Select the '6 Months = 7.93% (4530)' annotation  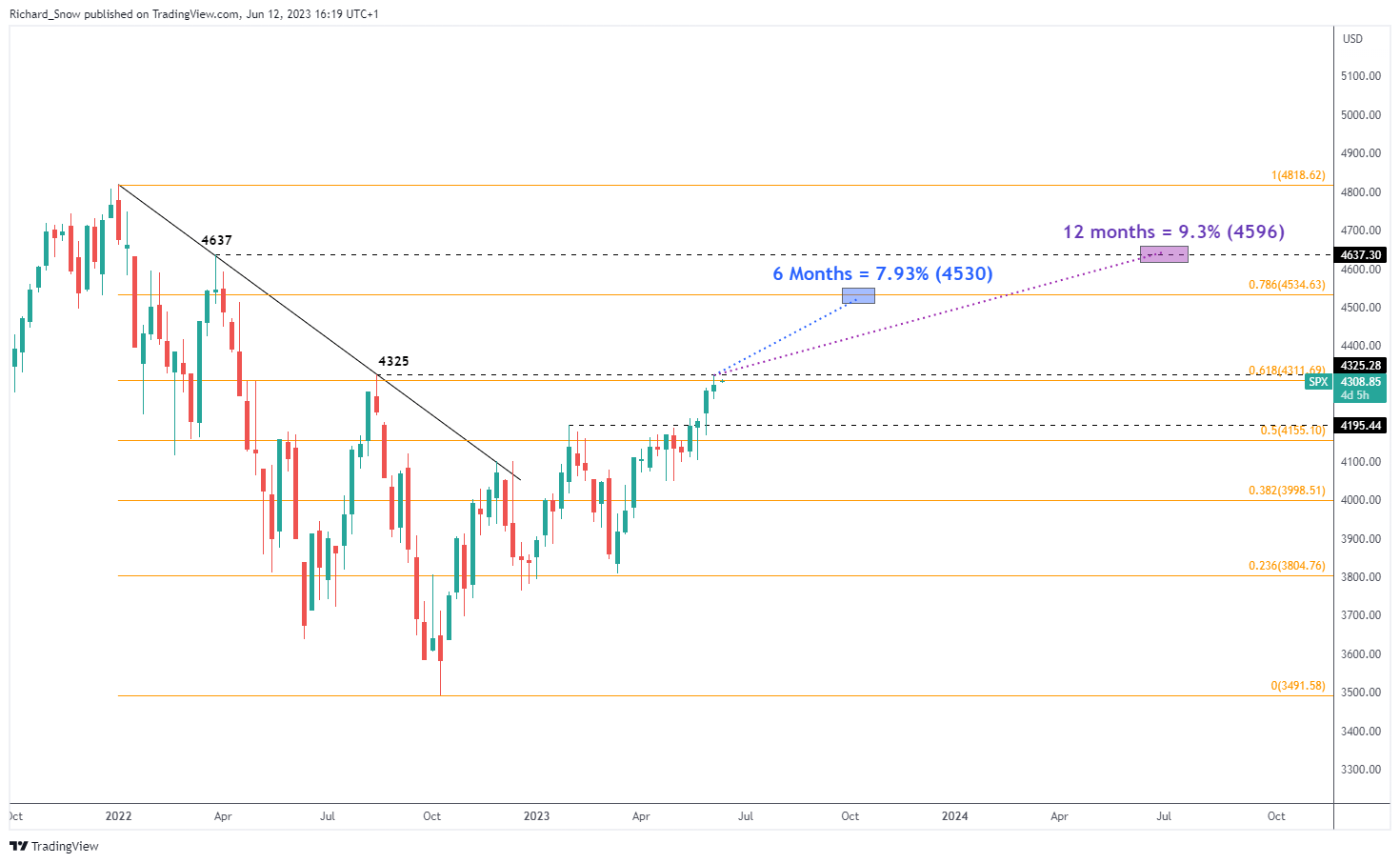click(x=883, y=274)
